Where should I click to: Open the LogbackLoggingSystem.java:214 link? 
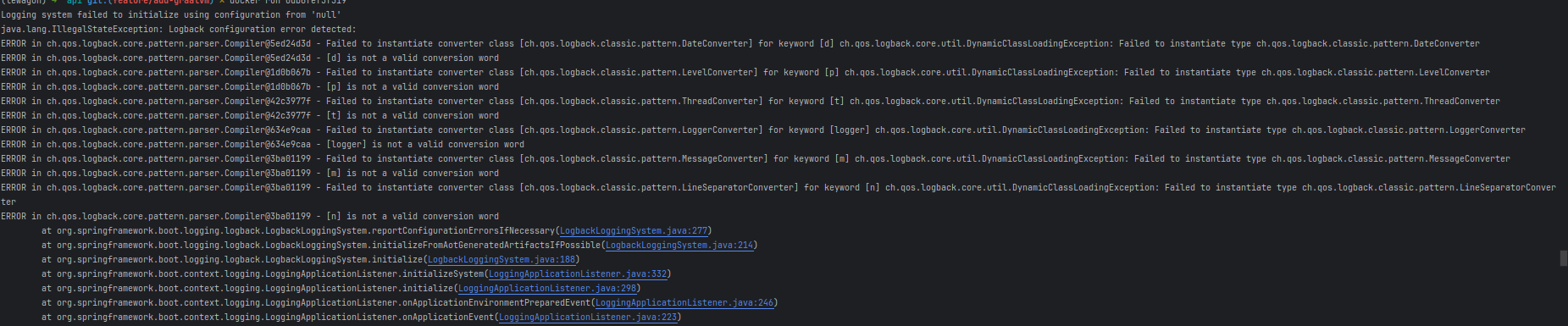tap(679, 245)
